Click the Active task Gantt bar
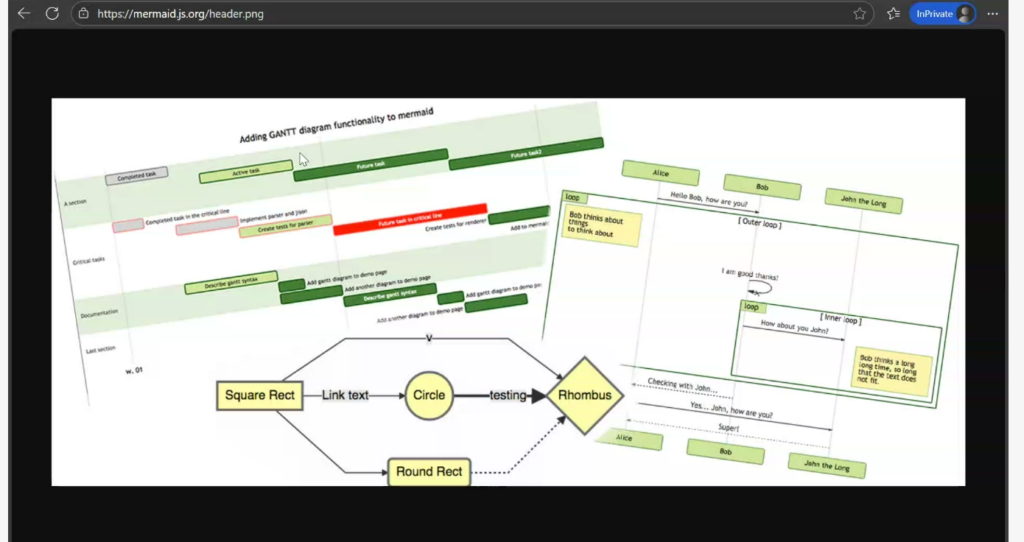Image resolution: width=1024 pixels, height=542 pixels. 245,173
